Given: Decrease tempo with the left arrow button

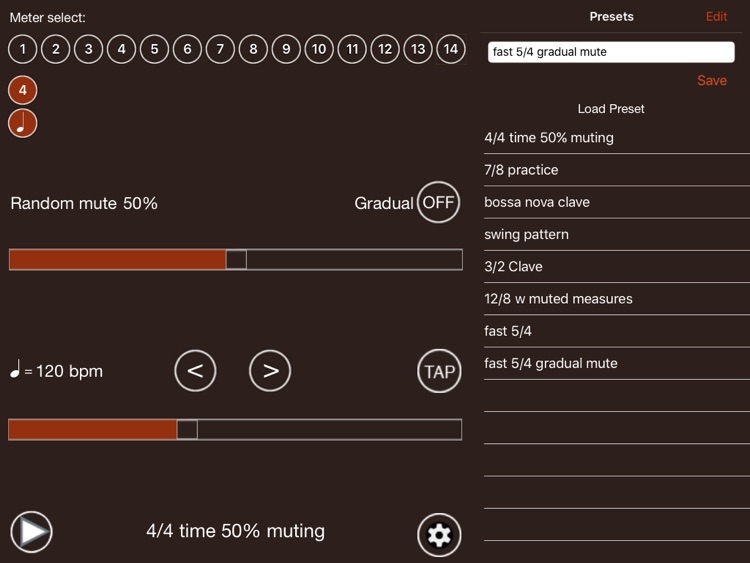Looking at the screenshot, I should point(195,371).
